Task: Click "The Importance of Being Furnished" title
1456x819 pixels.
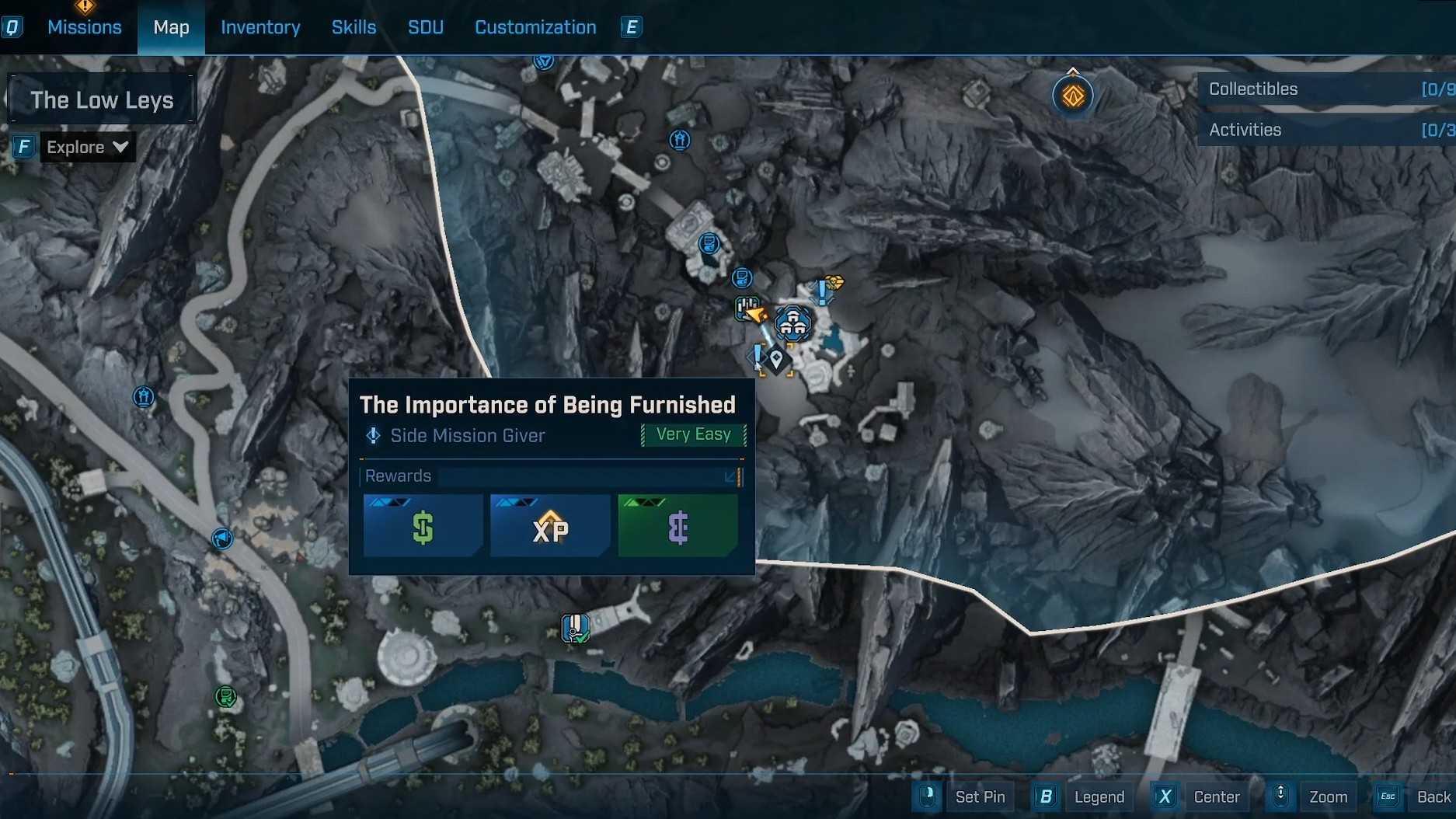Action: click(547, 405)
